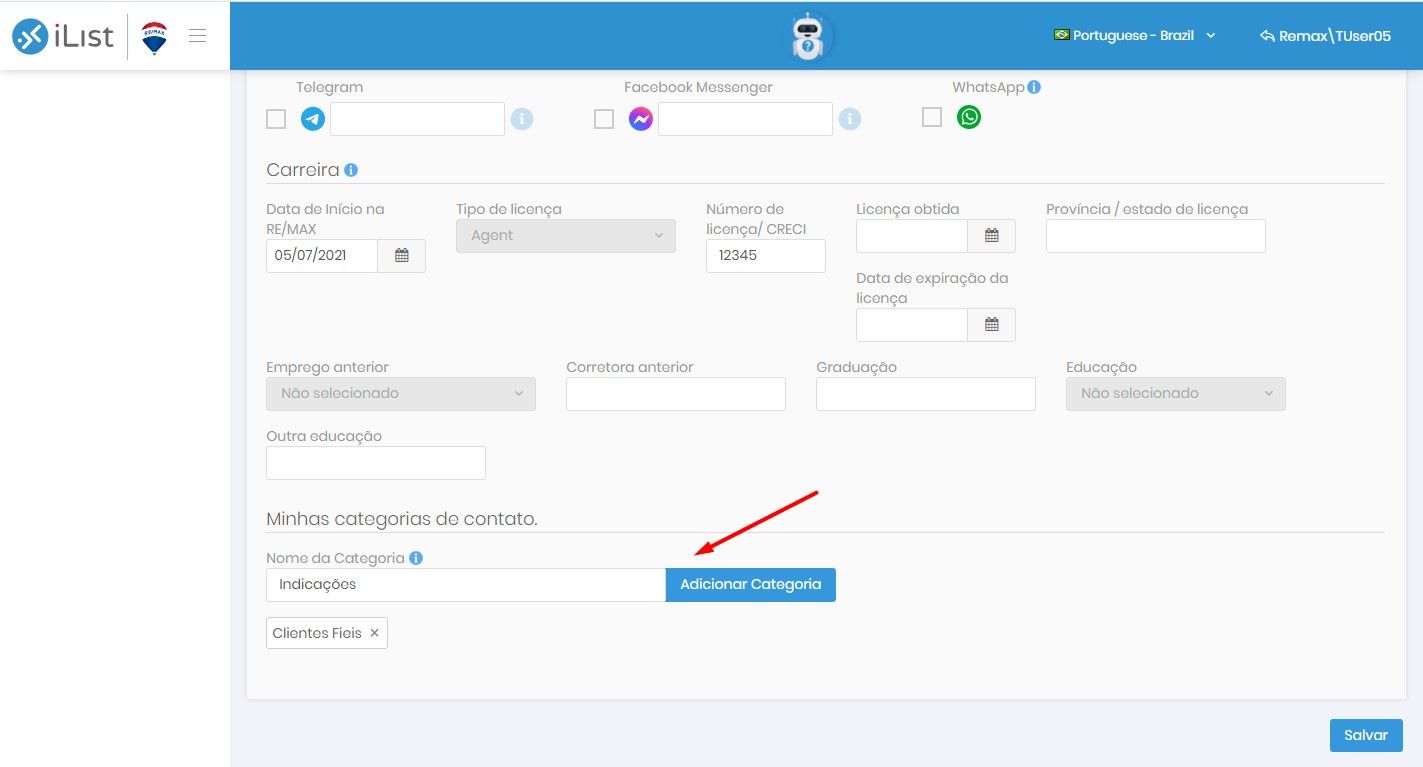Image resolution: width=1423 pixels, height=767 pixels.
Task: Click the Número de licença/CRECI field
Action: [766, 256]
